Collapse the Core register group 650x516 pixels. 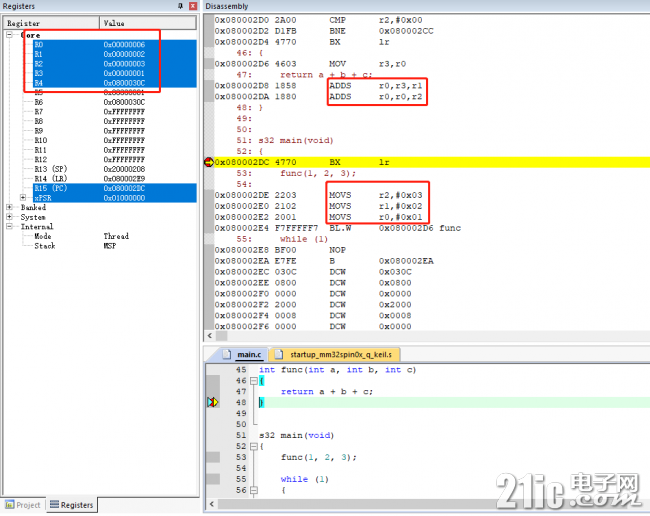coord(10,35)
